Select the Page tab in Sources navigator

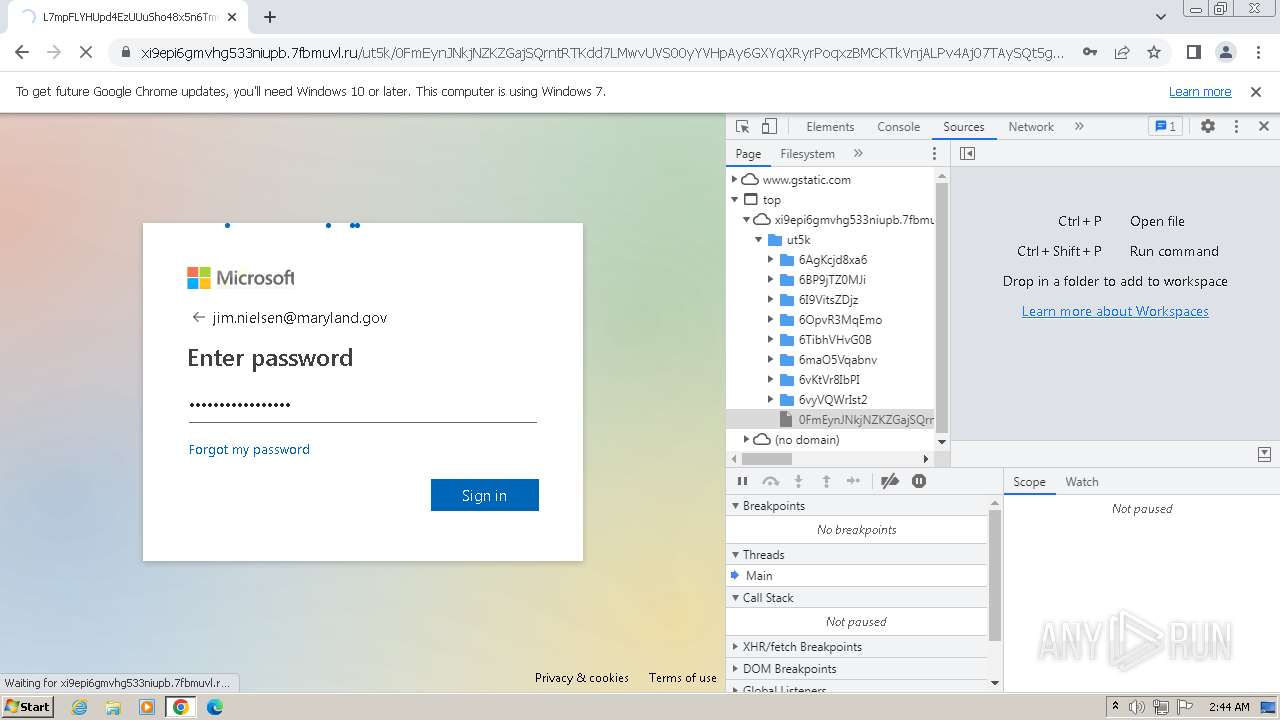click(748, 154)
